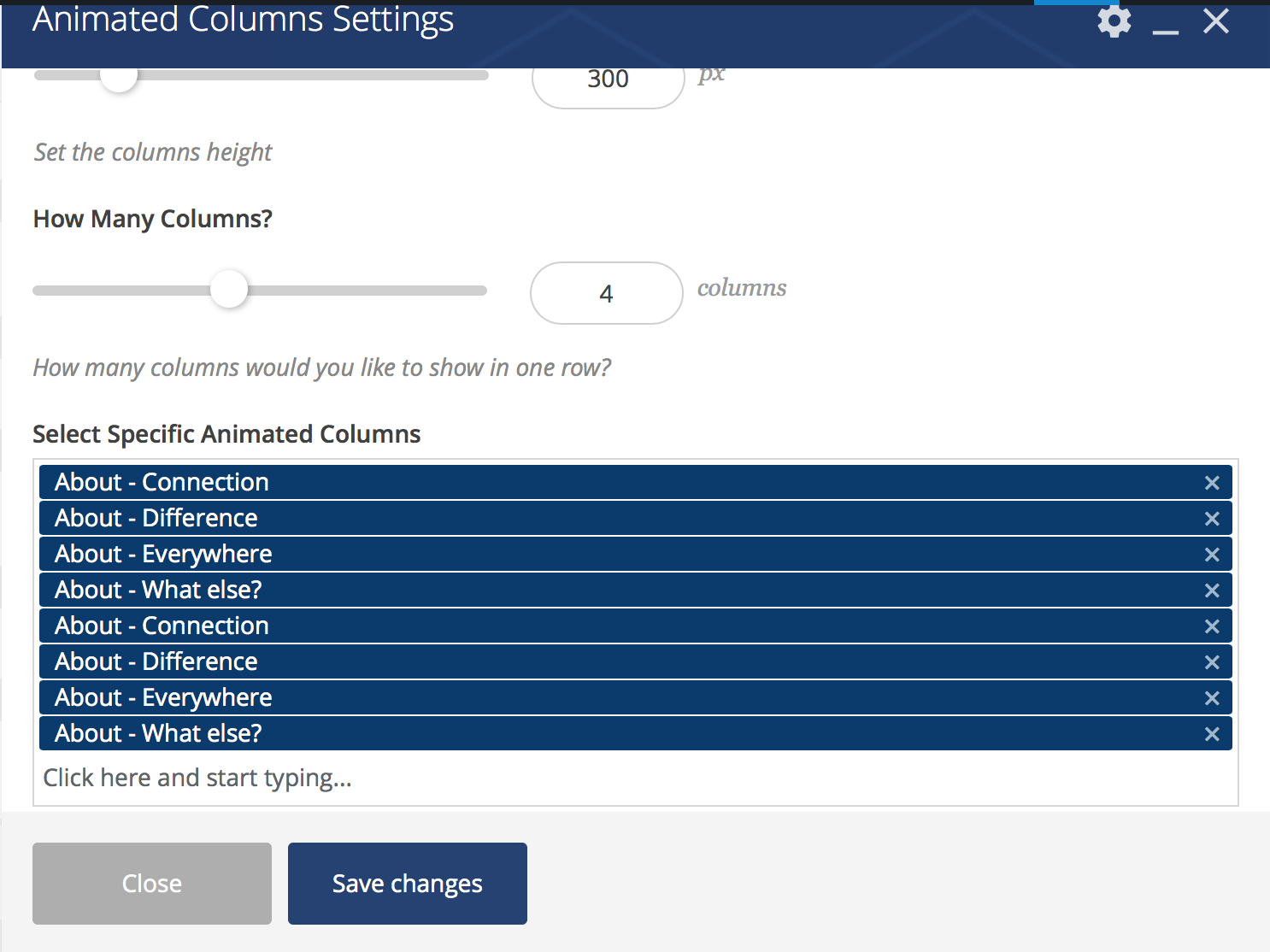The width and height of the screenshot is (1270, 952).
Task: Open the settings gear in header
Action: pos(1114,21)
